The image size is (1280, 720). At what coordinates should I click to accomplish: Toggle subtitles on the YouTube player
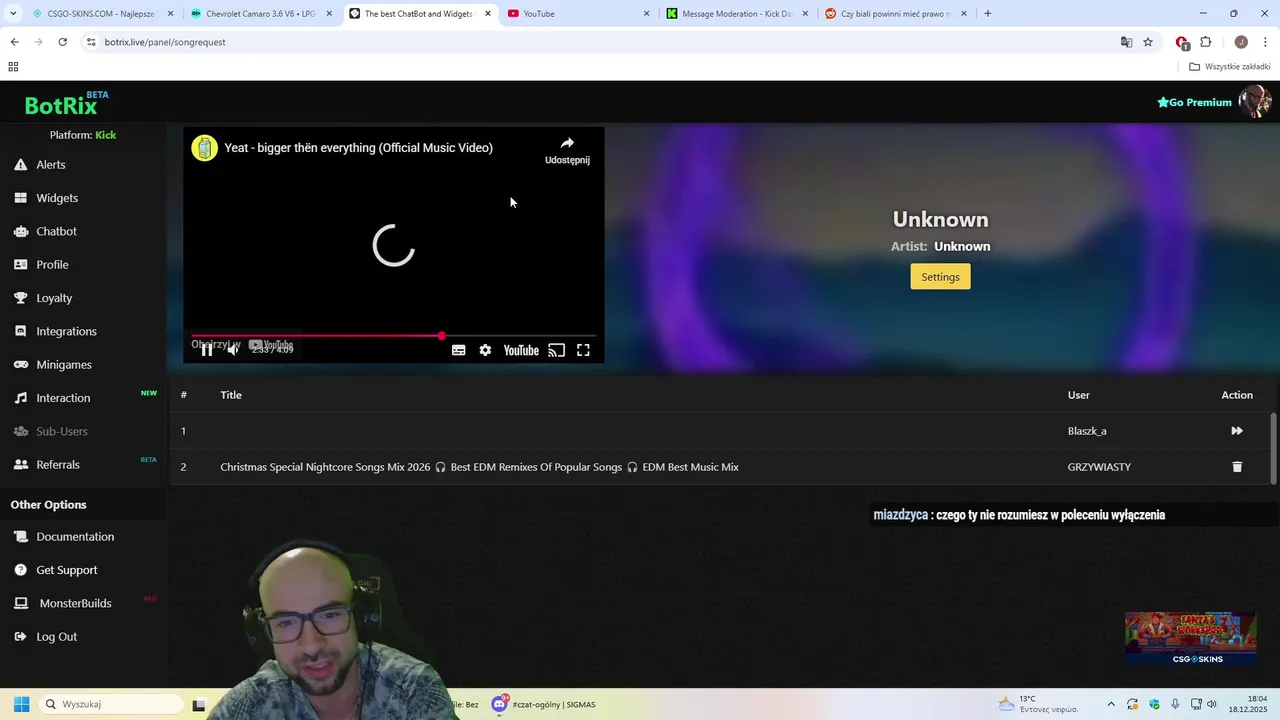(458, 350)
